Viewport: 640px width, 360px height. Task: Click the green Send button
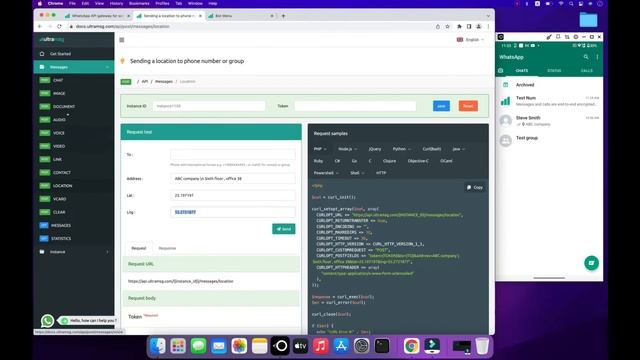coord(284,229)
